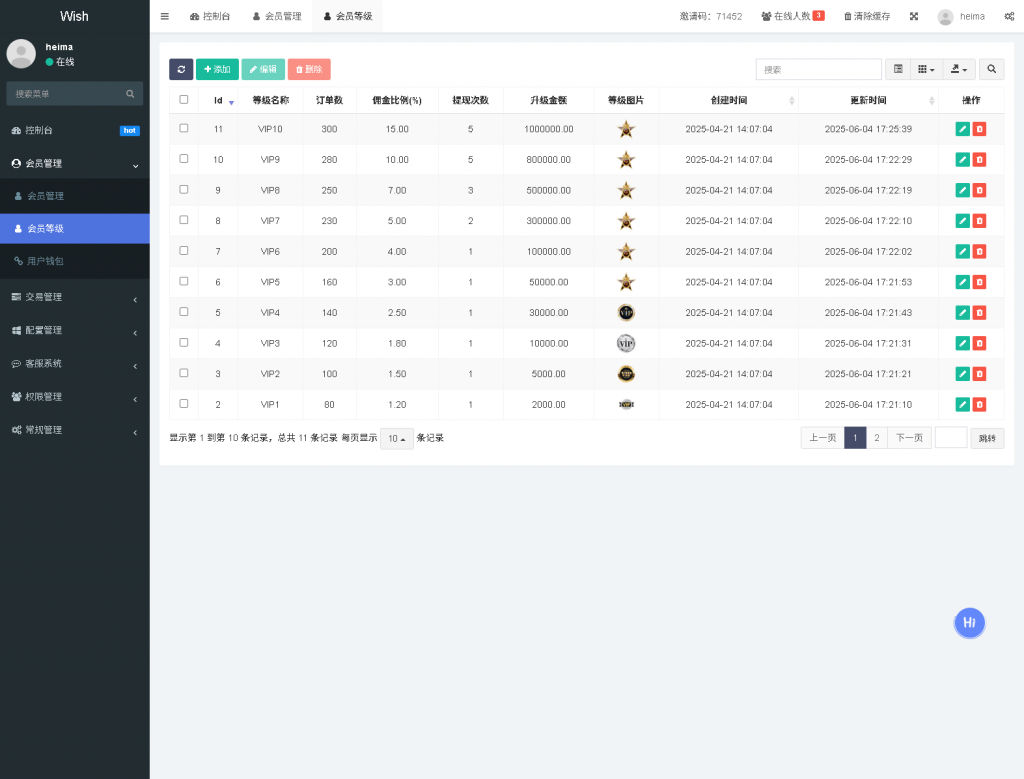Expand the 交易管理 sidebar menu
1024x779 pixels.
pos(75,297)
